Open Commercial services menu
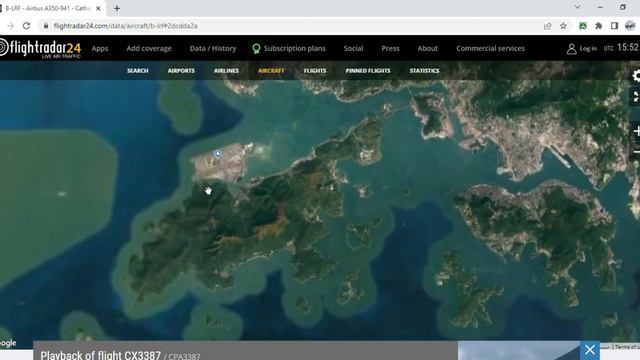640x360 pixels. pyautogui.click(x=490, y=48)
